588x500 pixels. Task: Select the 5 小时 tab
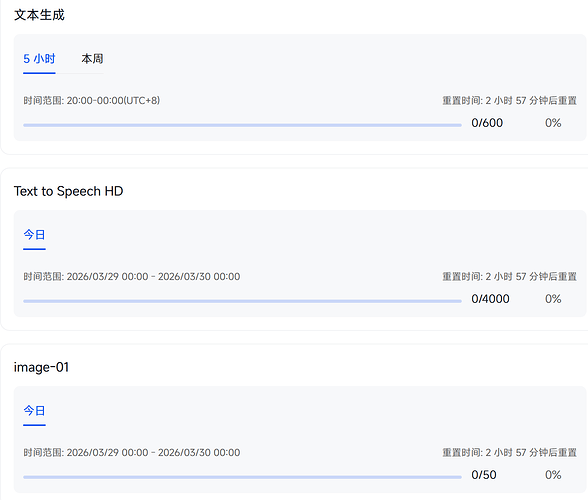[x=39, y=59]
